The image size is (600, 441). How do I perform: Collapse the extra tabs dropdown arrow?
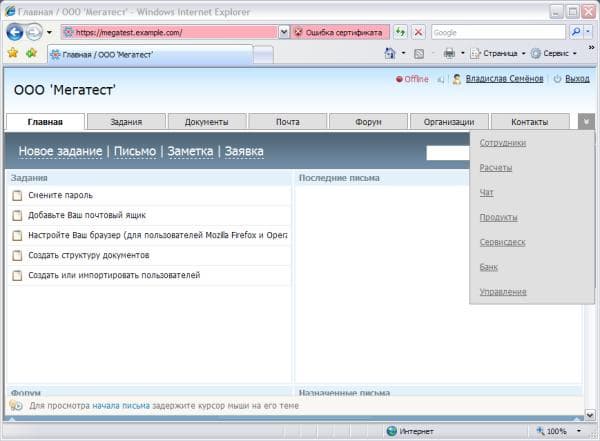coord(586,122)
